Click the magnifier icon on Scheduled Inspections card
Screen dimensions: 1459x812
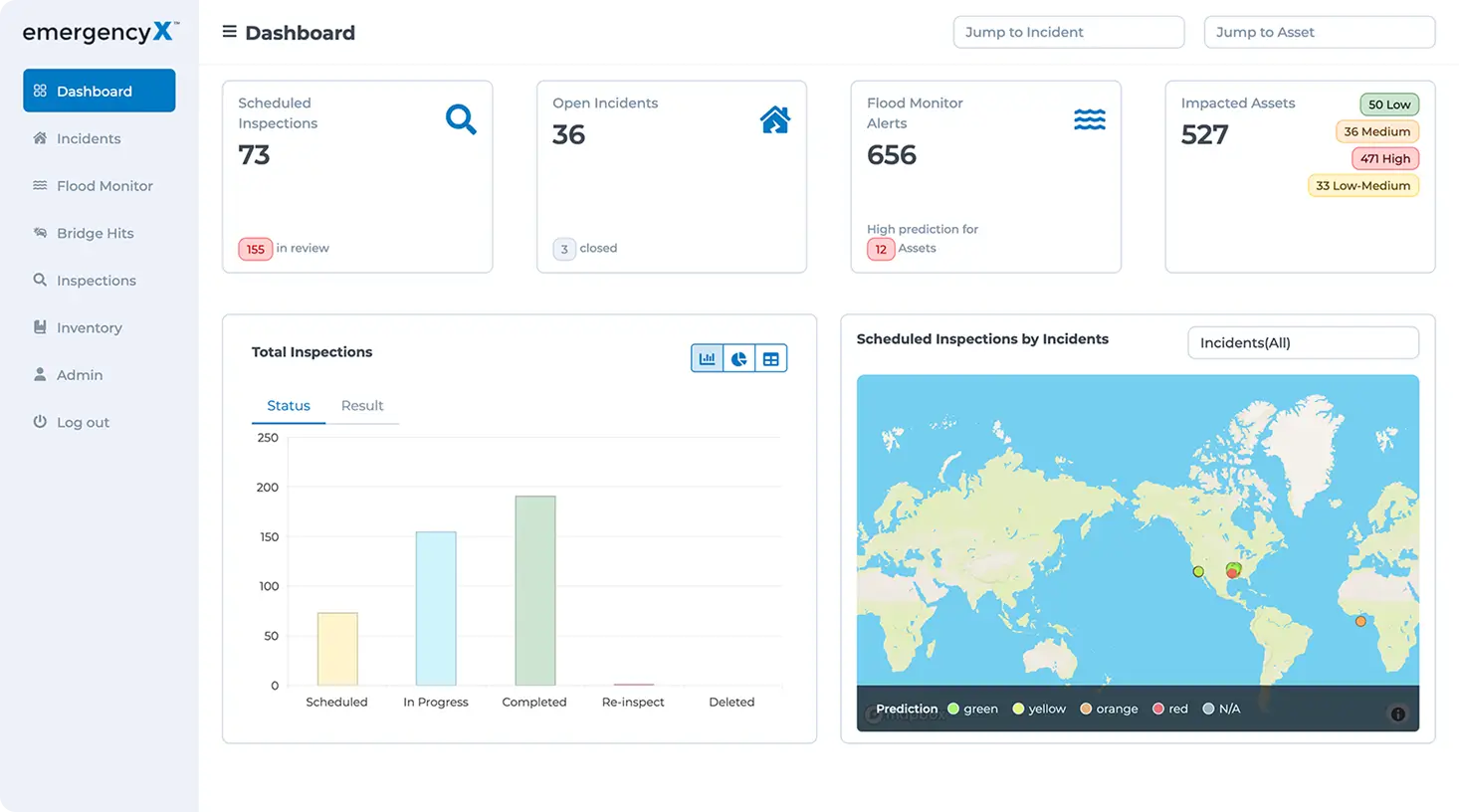461,118
